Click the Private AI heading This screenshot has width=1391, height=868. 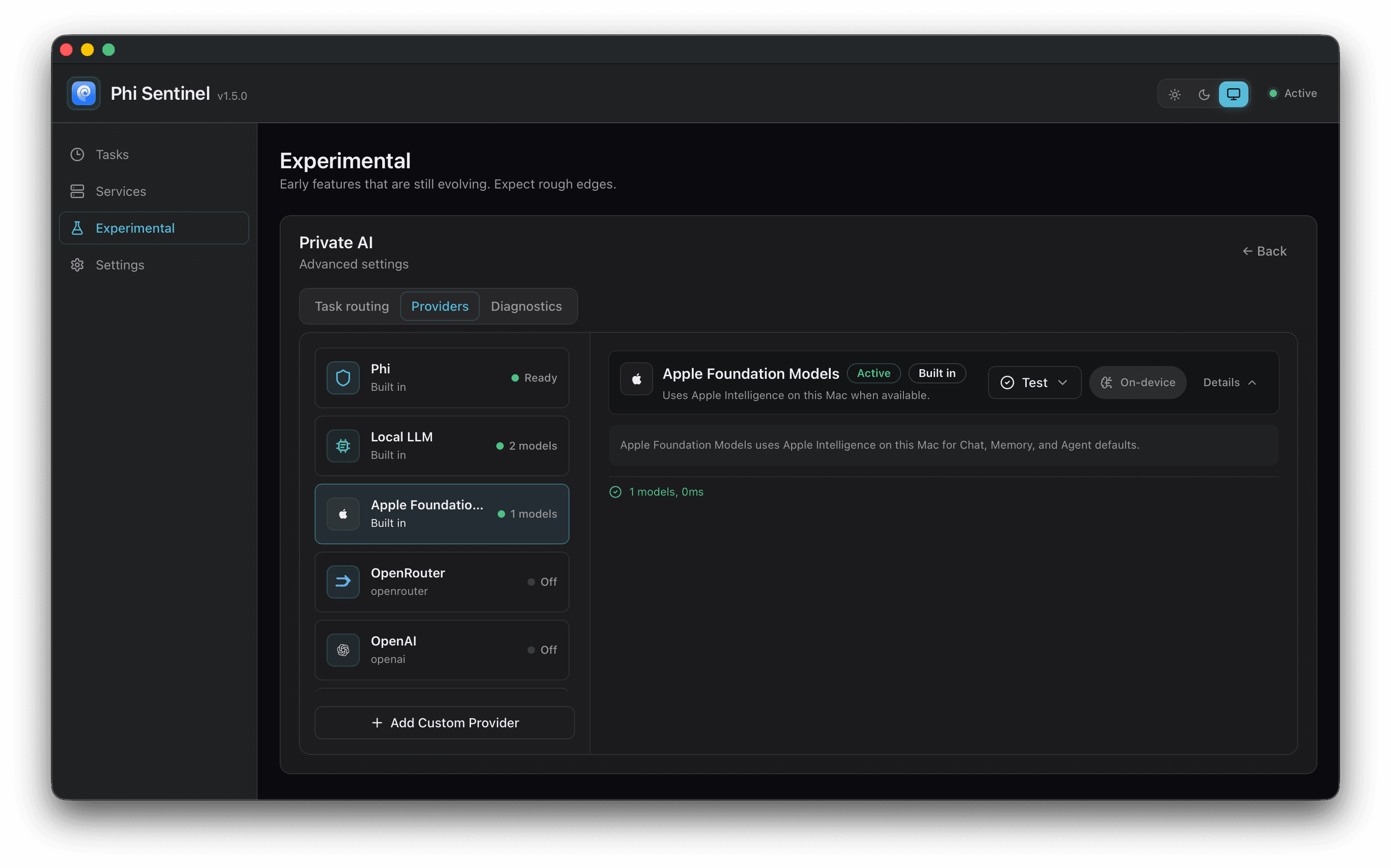[x=336, y=242]
